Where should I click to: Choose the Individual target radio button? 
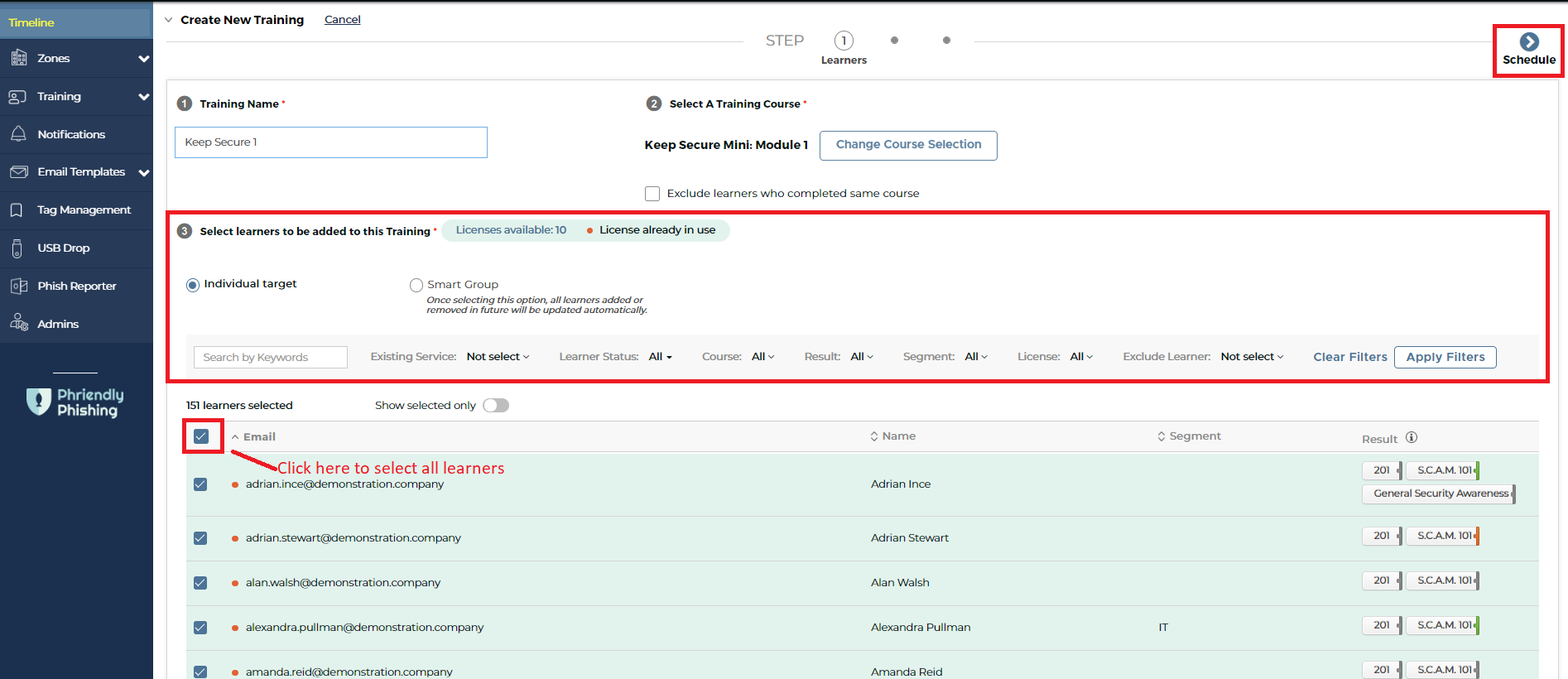pos(193,285)
